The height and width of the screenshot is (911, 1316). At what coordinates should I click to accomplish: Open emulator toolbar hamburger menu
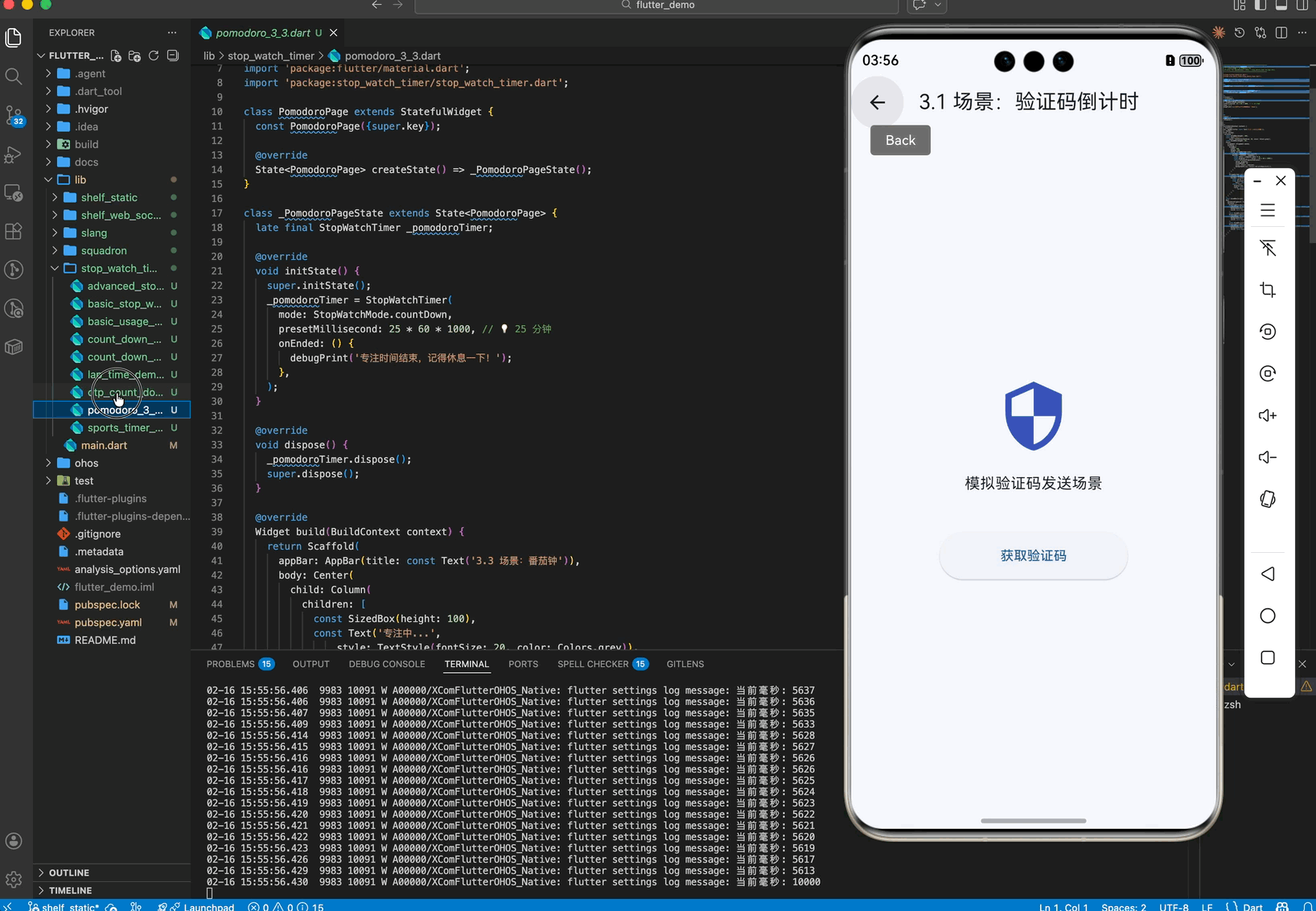tap(1268, 211)
